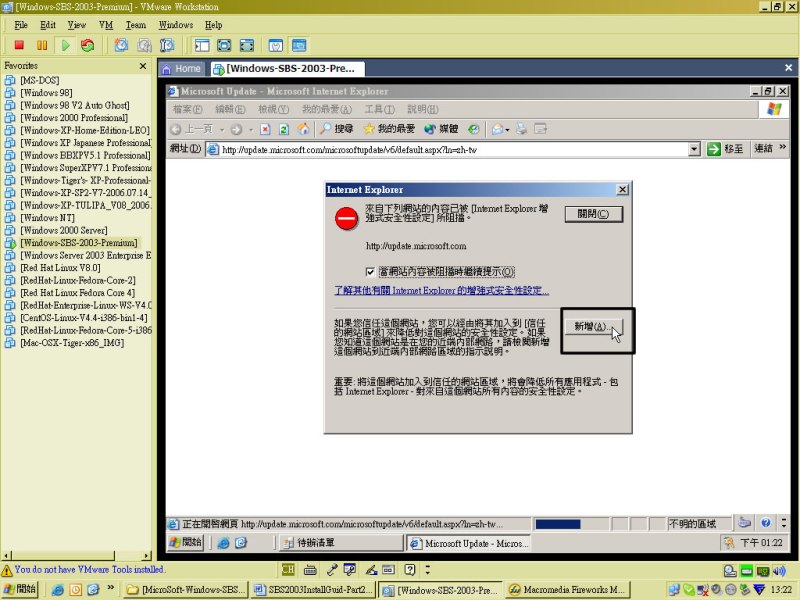Select [Windows 2000 Server] favorite
Image resolution: width=800 pixels, height=600 pixels.
click(64, 231)
